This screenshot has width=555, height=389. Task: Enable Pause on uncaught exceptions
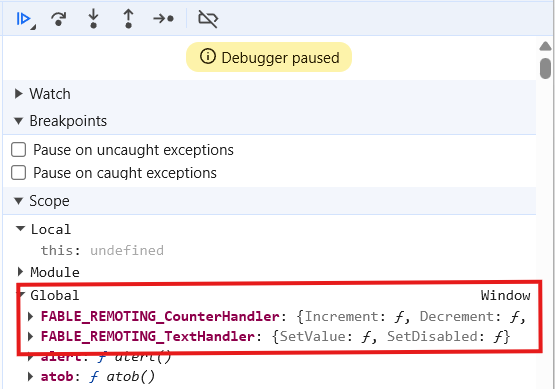(x=18, y=150)
